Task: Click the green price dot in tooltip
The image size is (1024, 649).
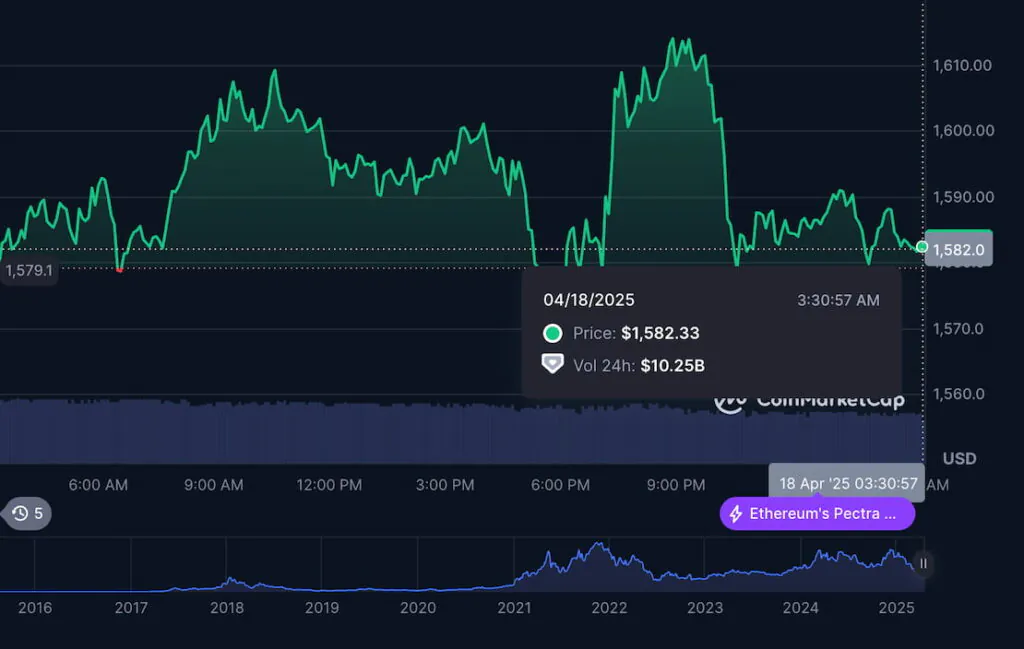Action: click(x=552, y=334)
